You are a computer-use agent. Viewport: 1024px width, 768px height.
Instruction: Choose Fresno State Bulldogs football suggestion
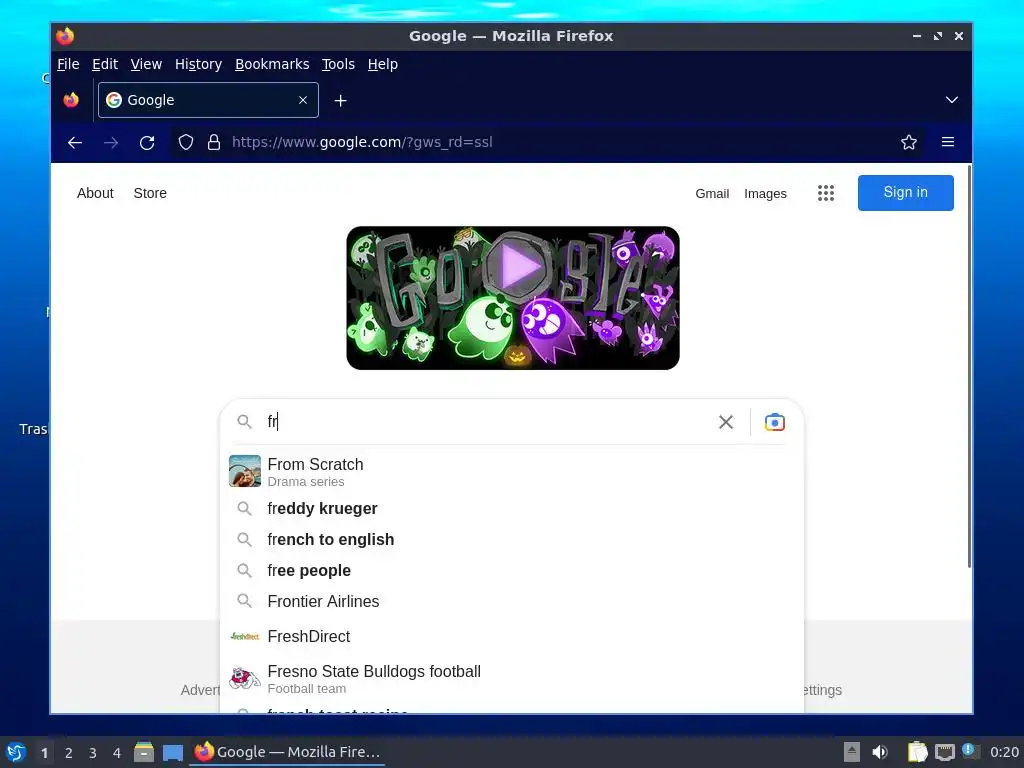[512, 679]
